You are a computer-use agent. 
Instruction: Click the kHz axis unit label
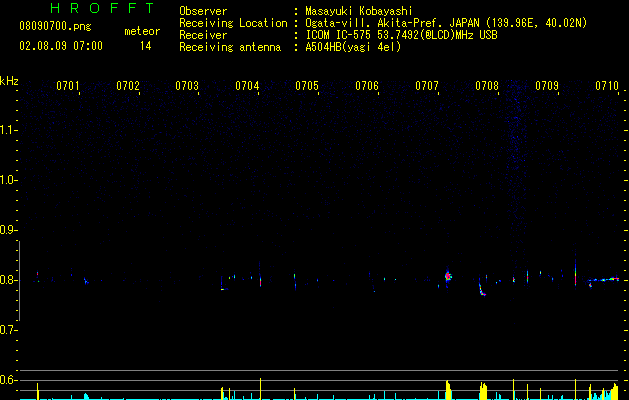9,81
